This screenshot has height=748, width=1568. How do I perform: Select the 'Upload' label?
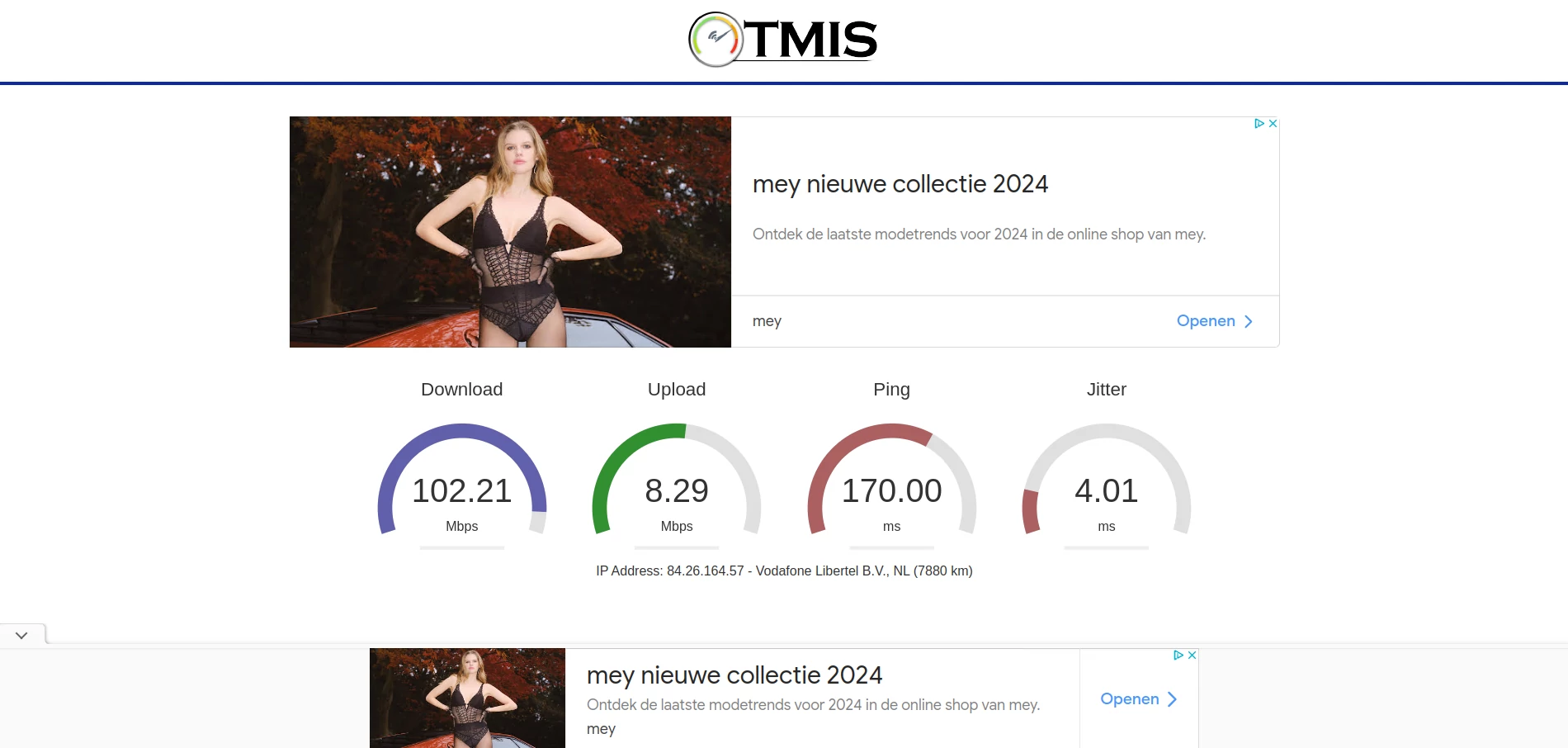(677, 390)
